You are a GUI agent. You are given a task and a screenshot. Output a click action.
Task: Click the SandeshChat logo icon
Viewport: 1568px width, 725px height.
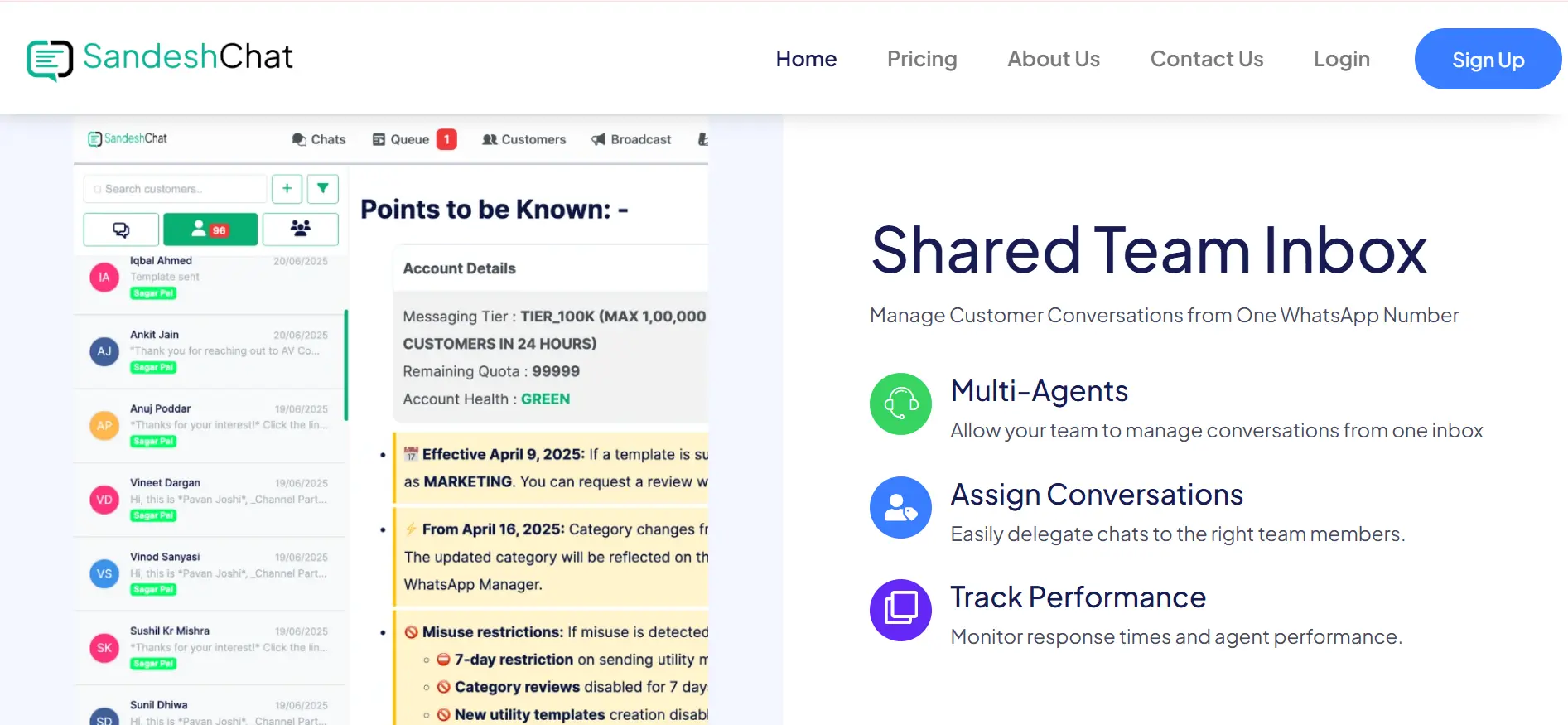coord(50,60)
